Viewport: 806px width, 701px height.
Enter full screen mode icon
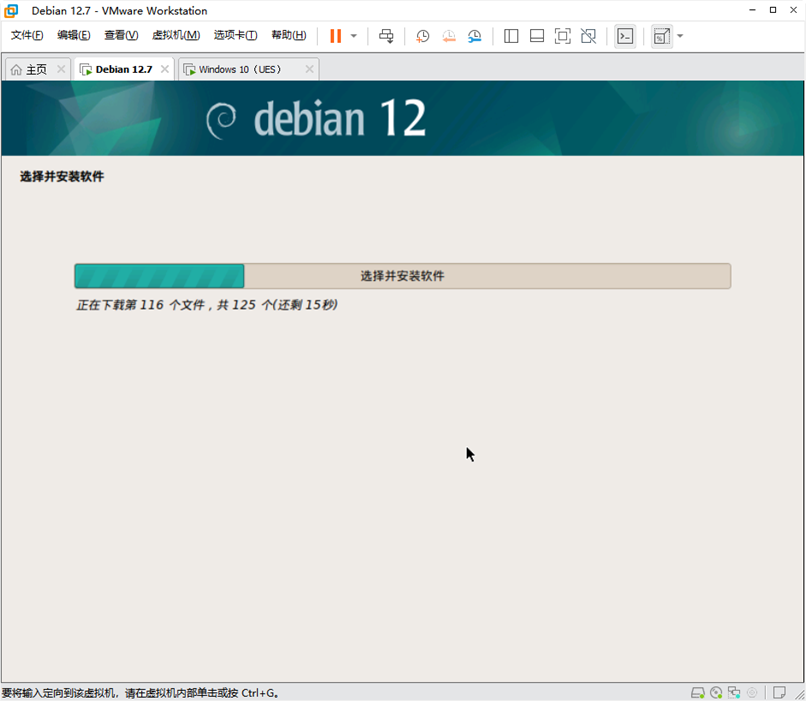click(x=562, y=36)
